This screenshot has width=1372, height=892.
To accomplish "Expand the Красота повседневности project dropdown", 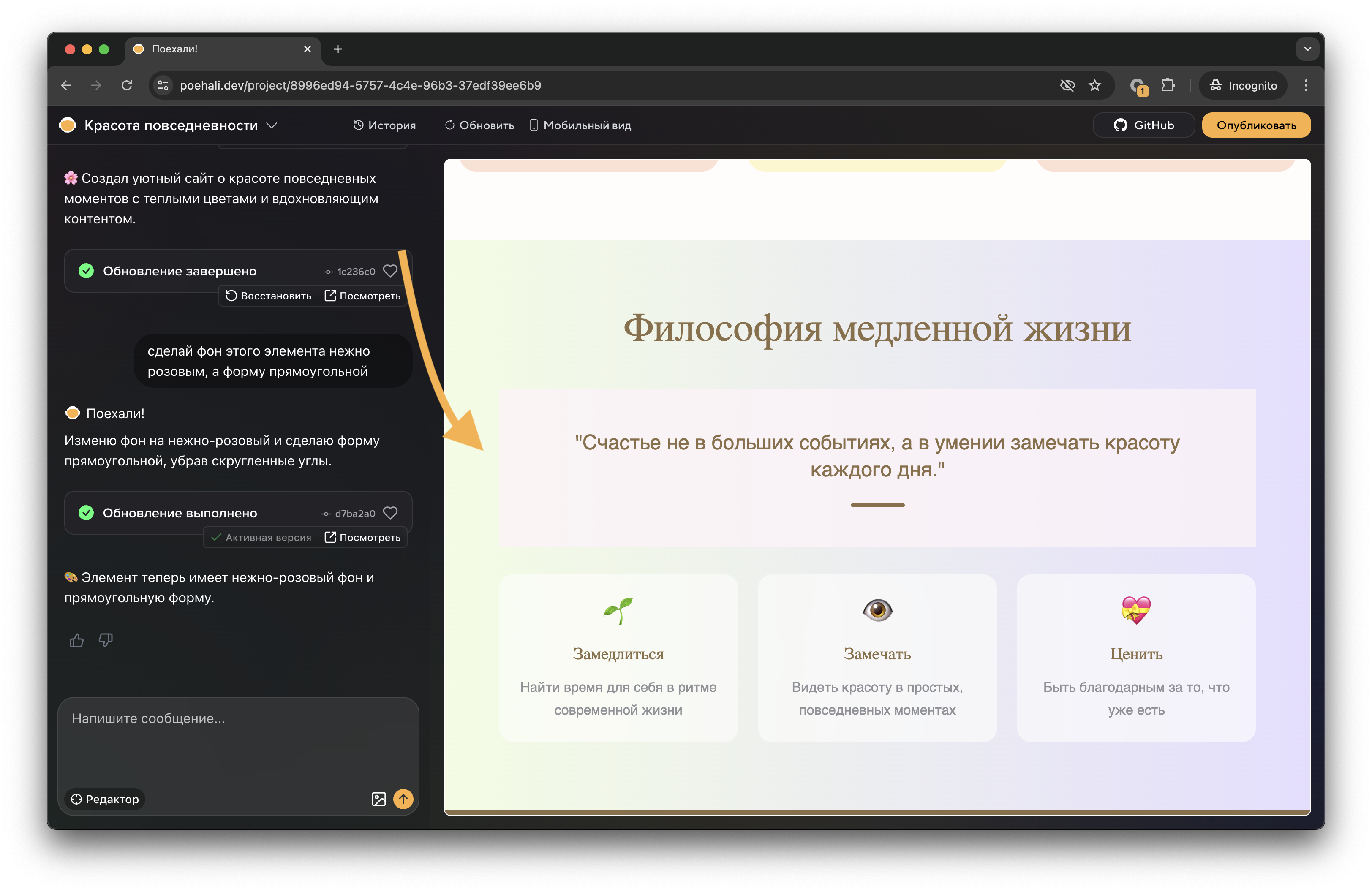I will [273, 125].
